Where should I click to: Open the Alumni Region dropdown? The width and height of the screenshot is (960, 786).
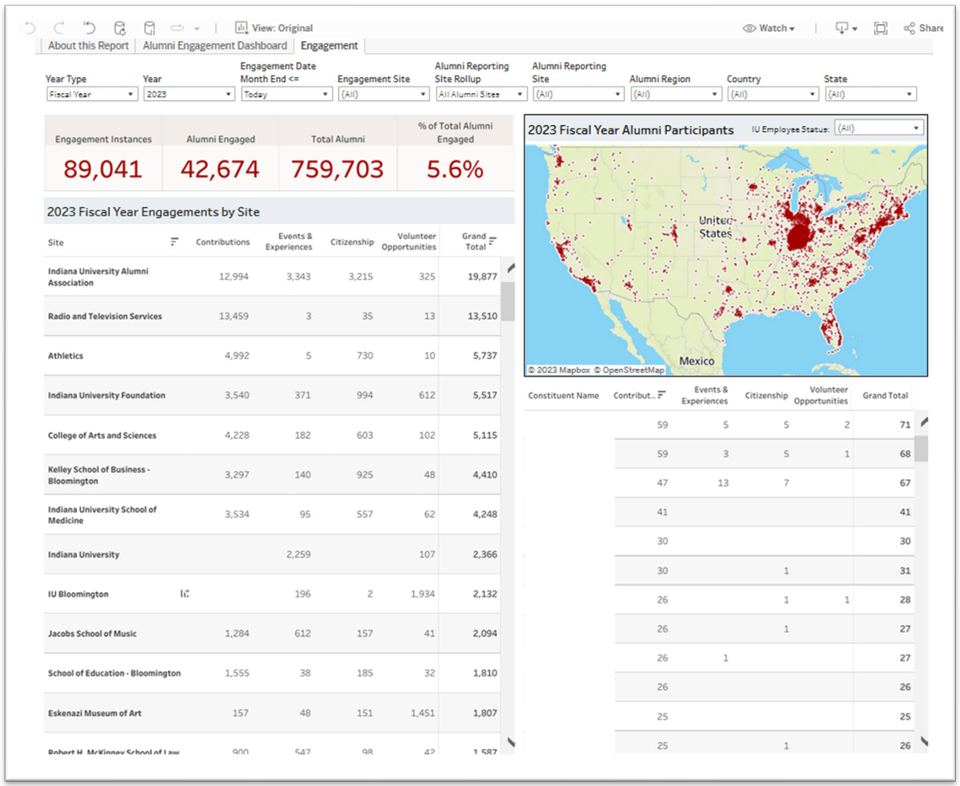coord(676,94)
